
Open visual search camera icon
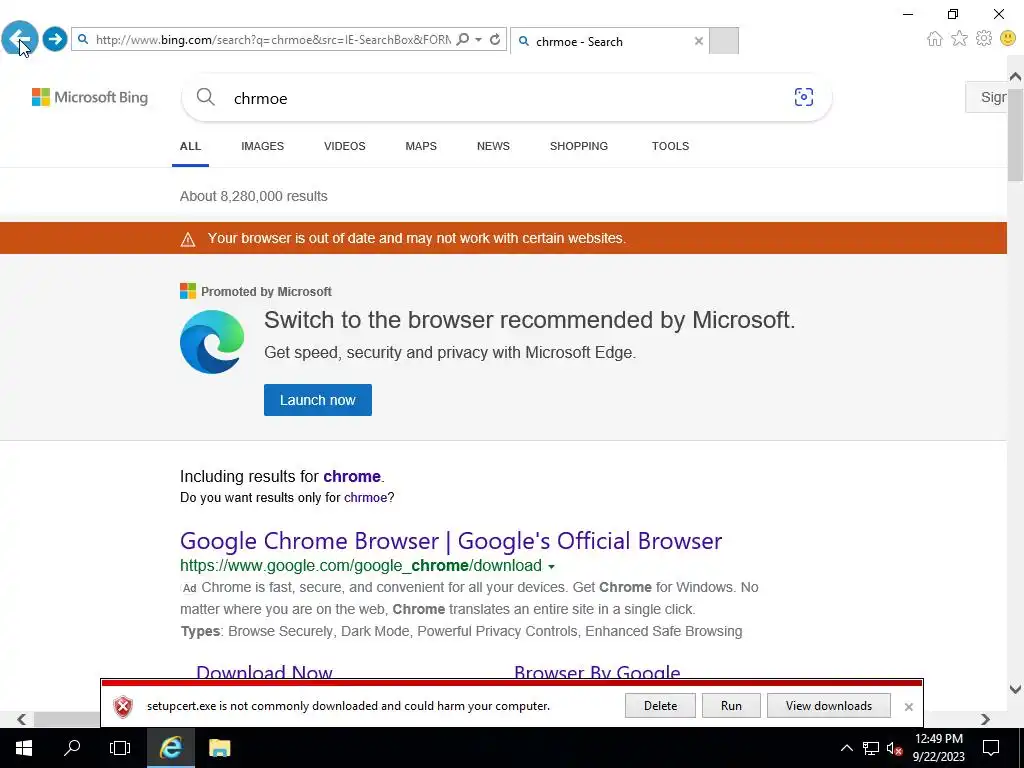coord(804,97)
